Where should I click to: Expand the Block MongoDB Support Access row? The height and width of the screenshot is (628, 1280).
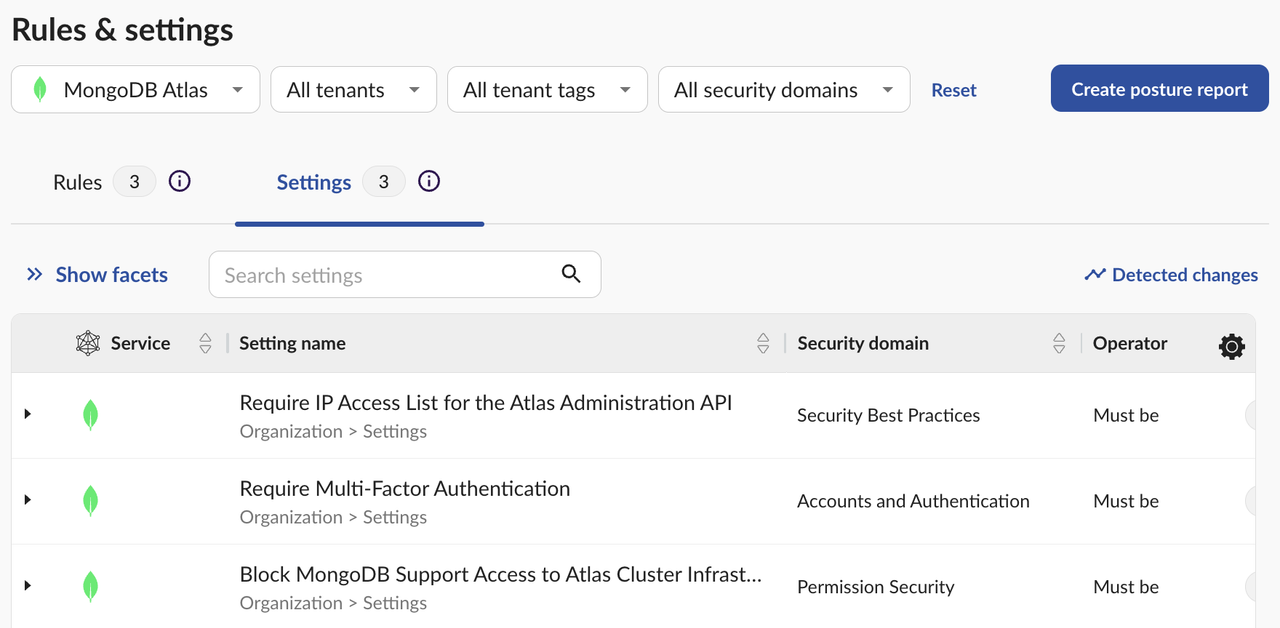point(28,585)
